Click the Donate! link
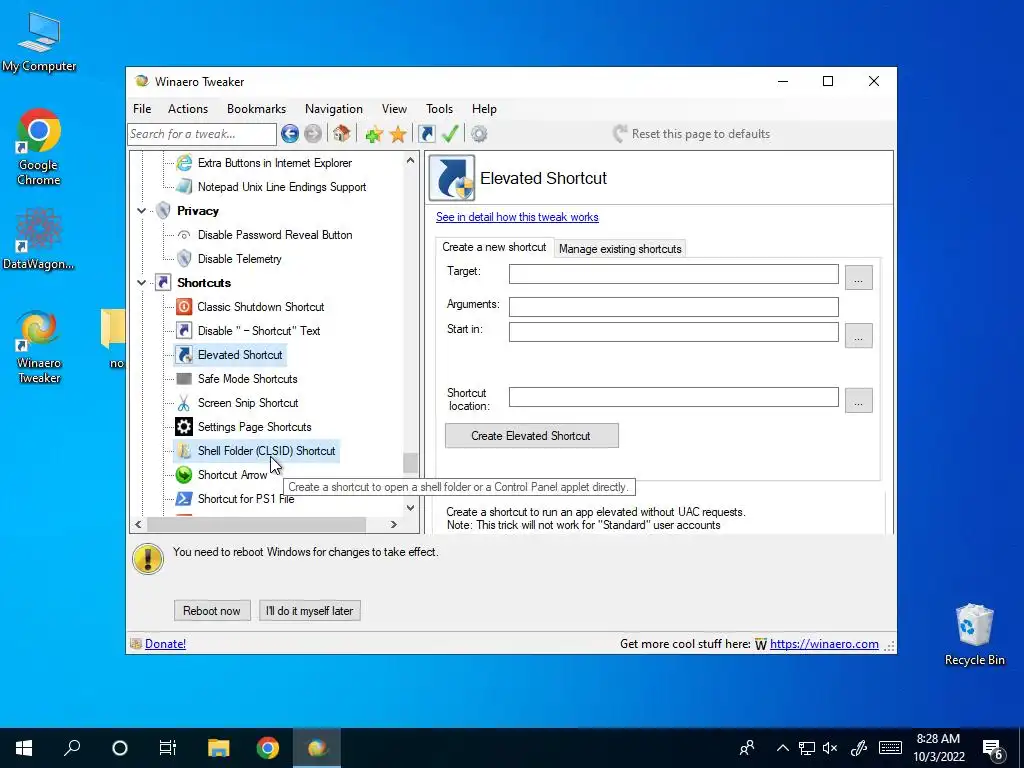The height and width of the screenshot is (768, 1024). pyautogui.click(x=165, y=644)
